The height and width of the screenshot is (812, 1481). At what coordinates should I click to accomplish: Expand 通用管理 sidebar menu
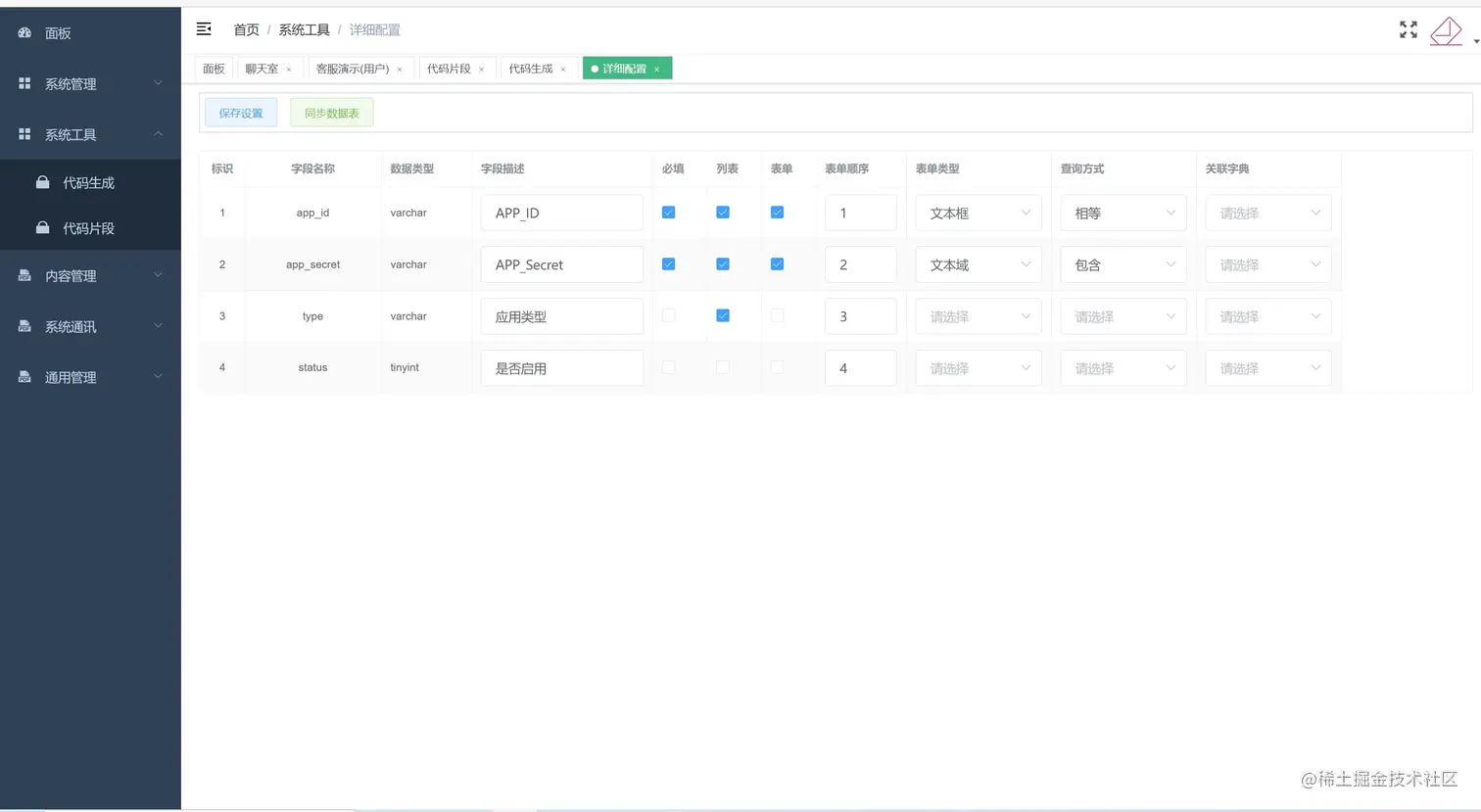90,377
